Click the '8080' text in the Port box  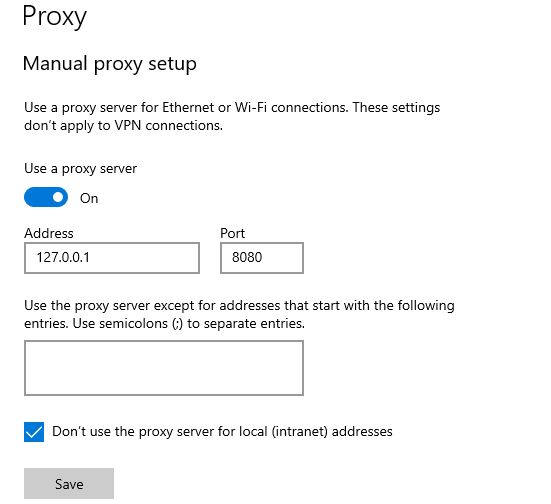coord(247,257)
